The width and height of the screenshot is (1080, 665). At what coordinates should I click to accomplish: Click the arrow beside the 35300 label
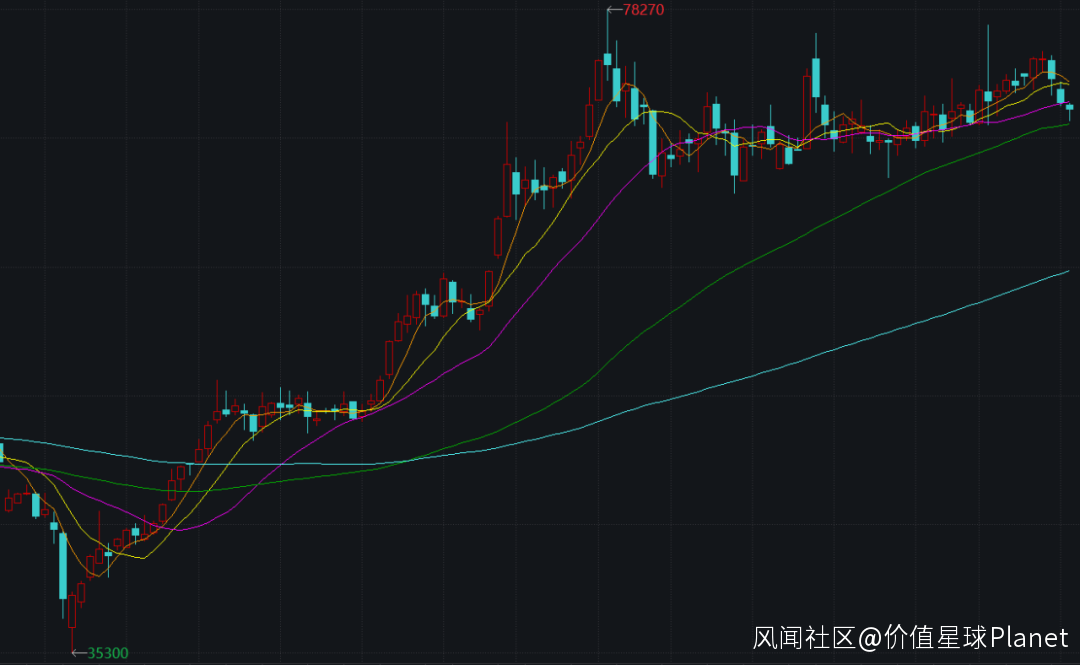point(79,653)
